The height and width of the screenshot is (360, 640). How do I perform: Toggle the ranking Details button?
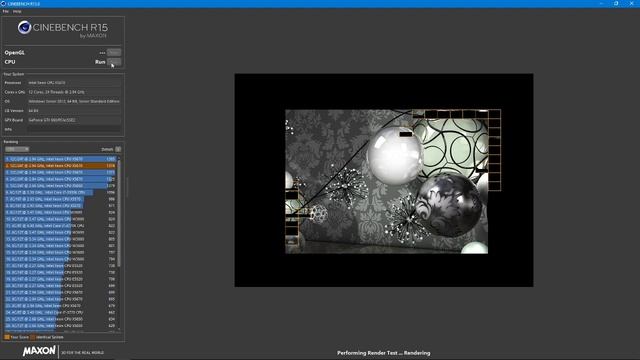click(118, 149)
